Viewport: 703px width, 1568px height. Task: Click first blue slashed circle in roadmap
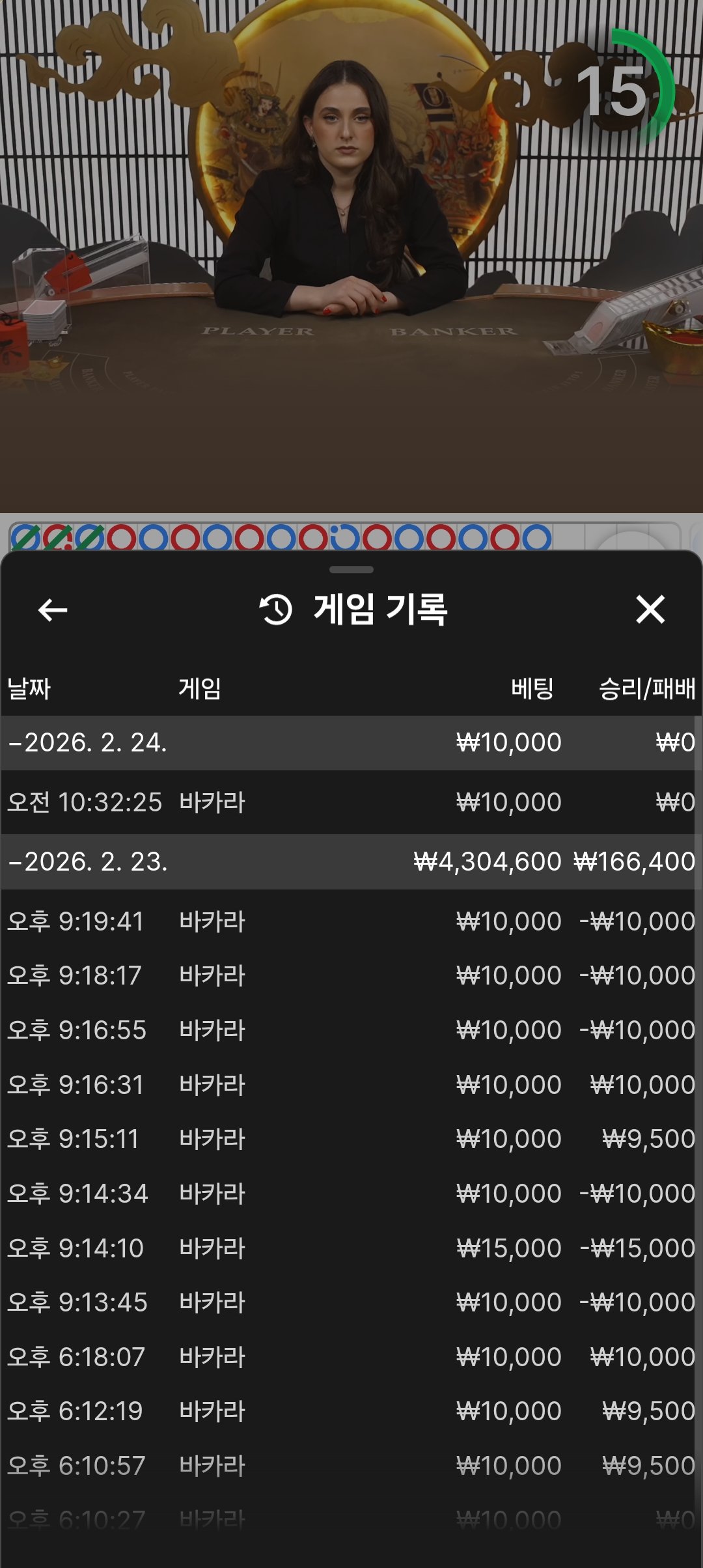(25, 538)
